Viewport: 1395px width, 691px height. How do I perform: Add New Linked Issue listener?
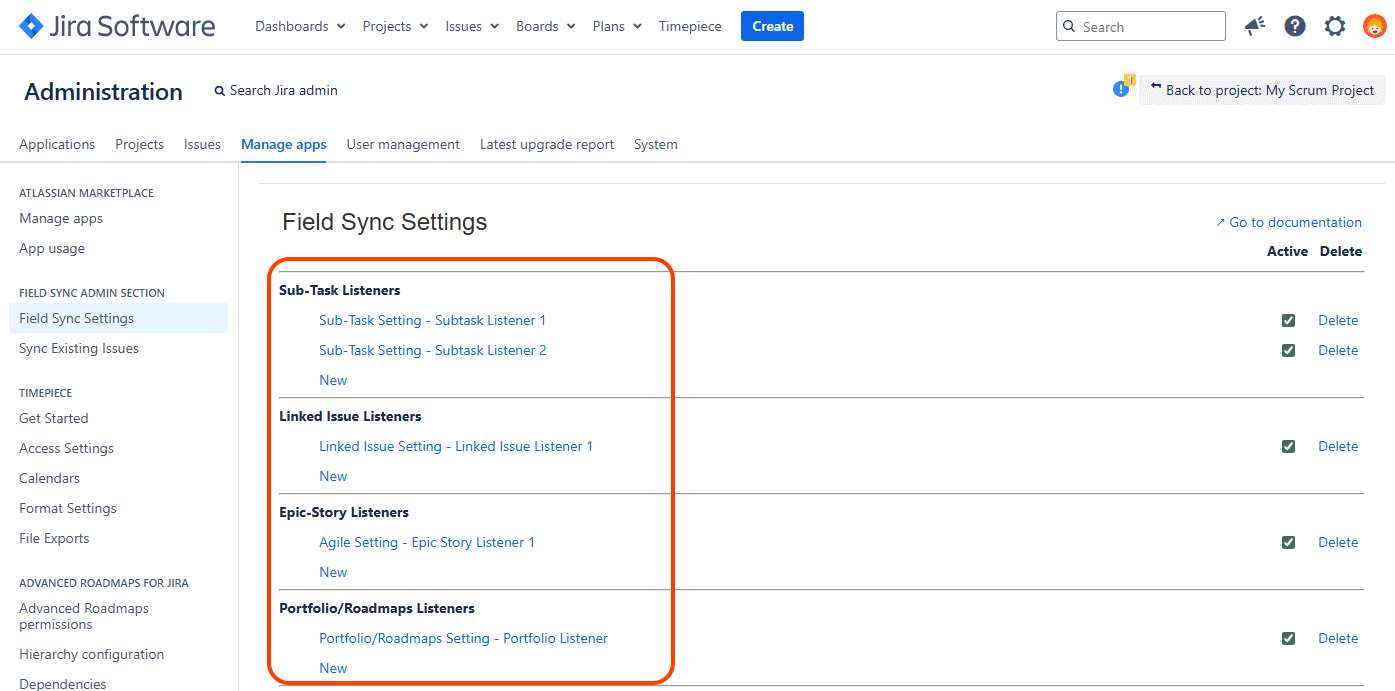point(333,477)
